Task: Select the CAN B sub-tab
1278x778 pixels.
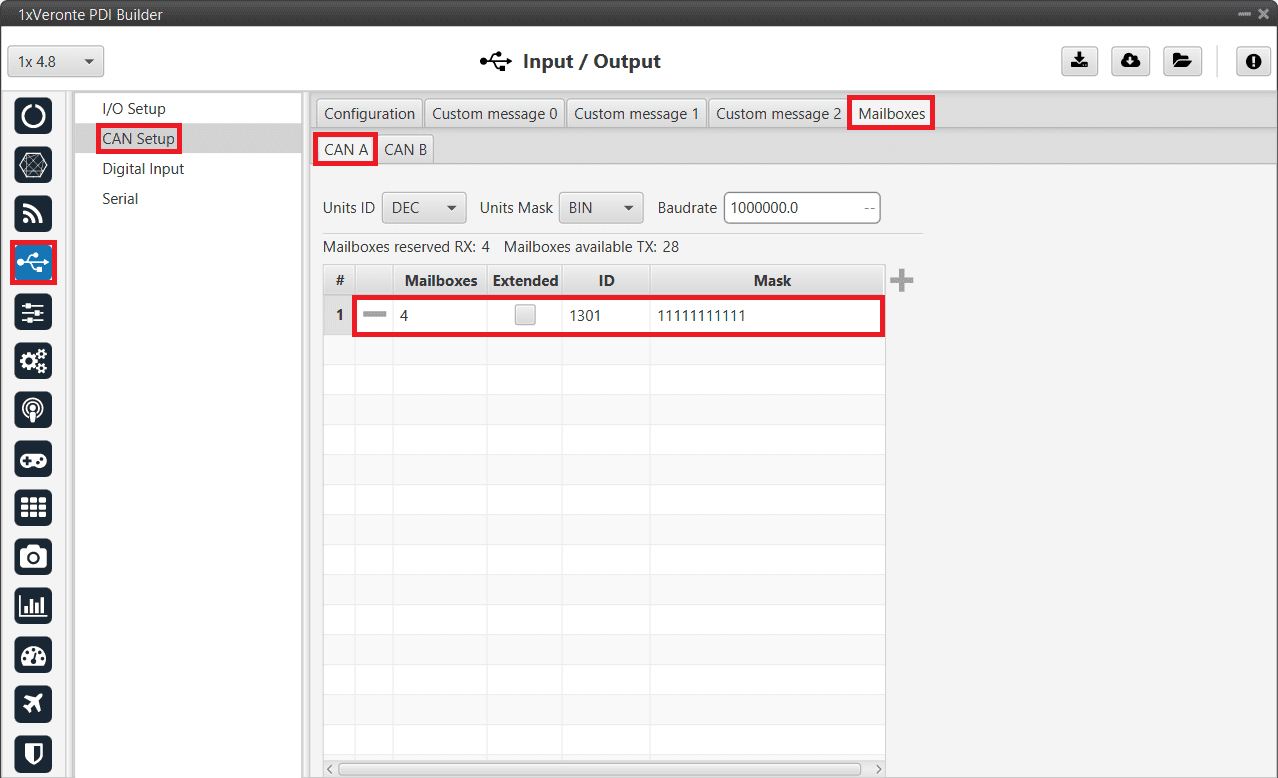Action: click(x=405, y=149)
